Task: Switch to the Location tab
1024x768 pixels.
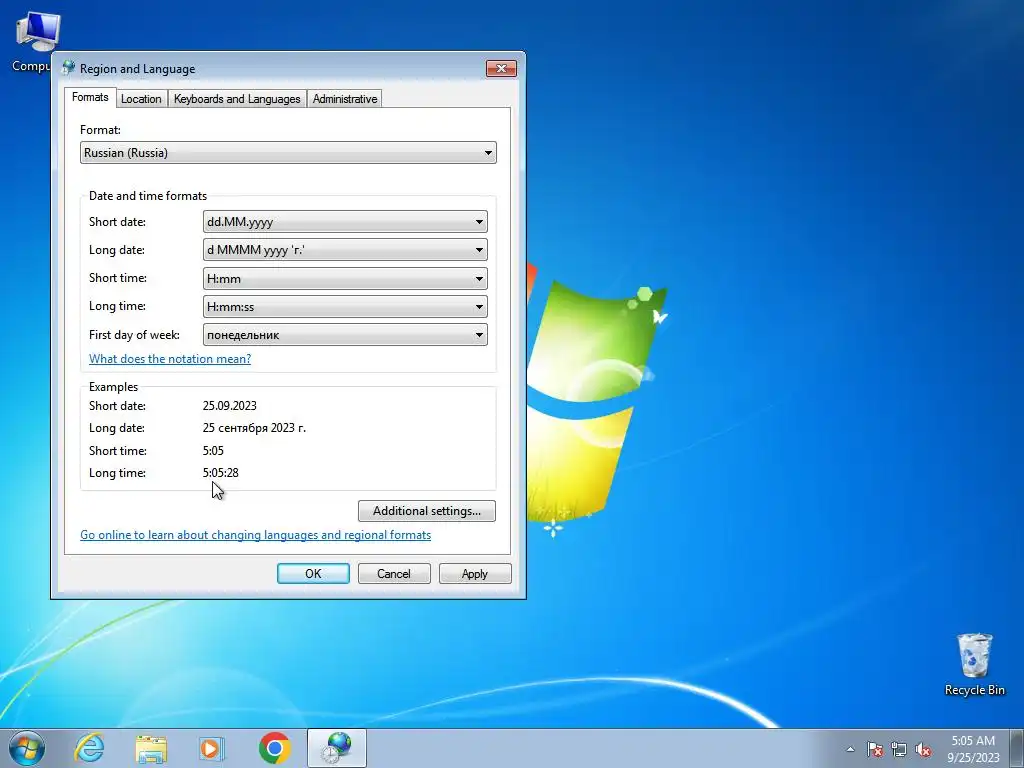Action: [x=141, y=99]
